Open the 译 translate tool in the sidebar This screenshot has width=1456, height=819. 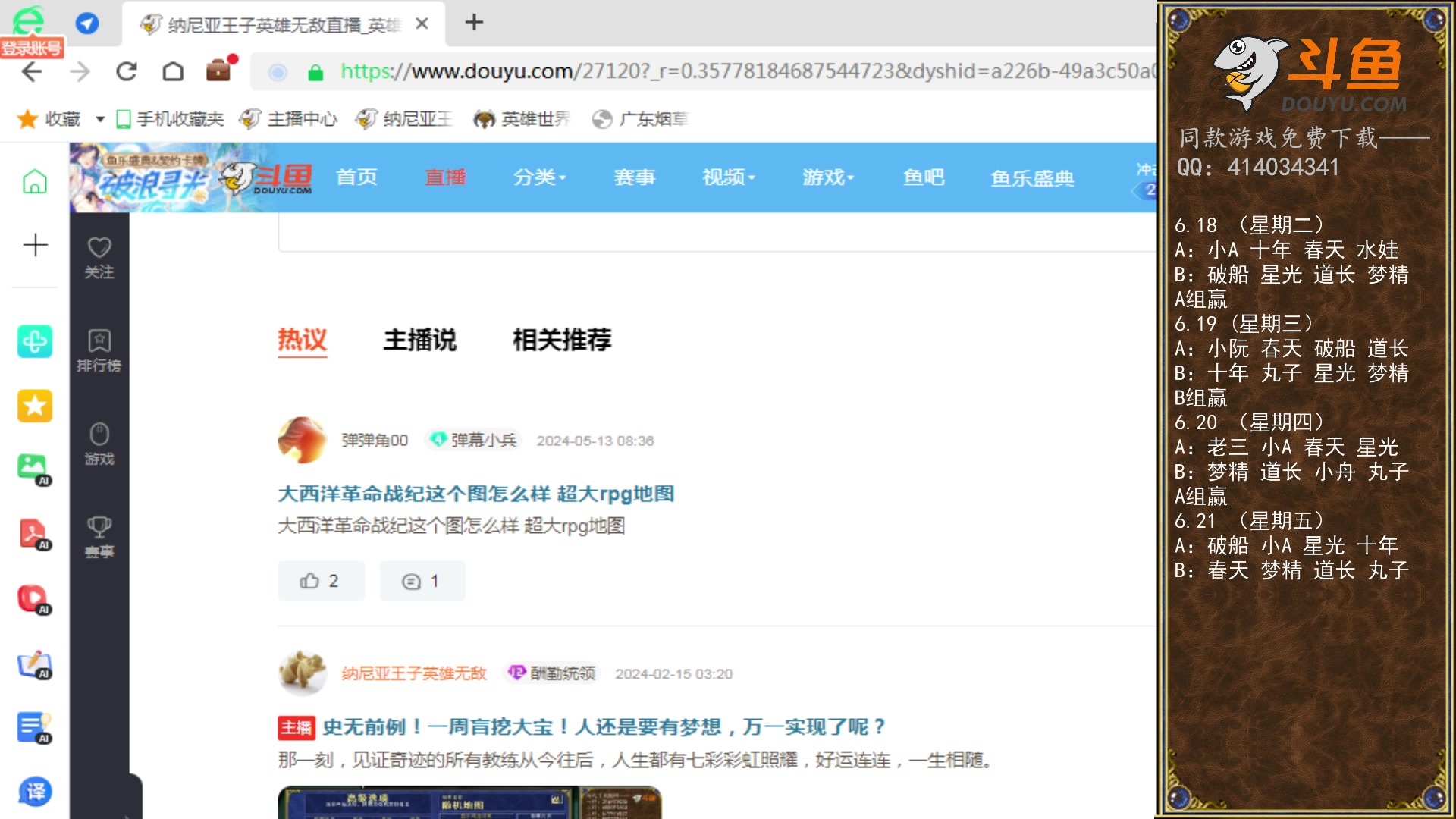[x=35, y=792]
